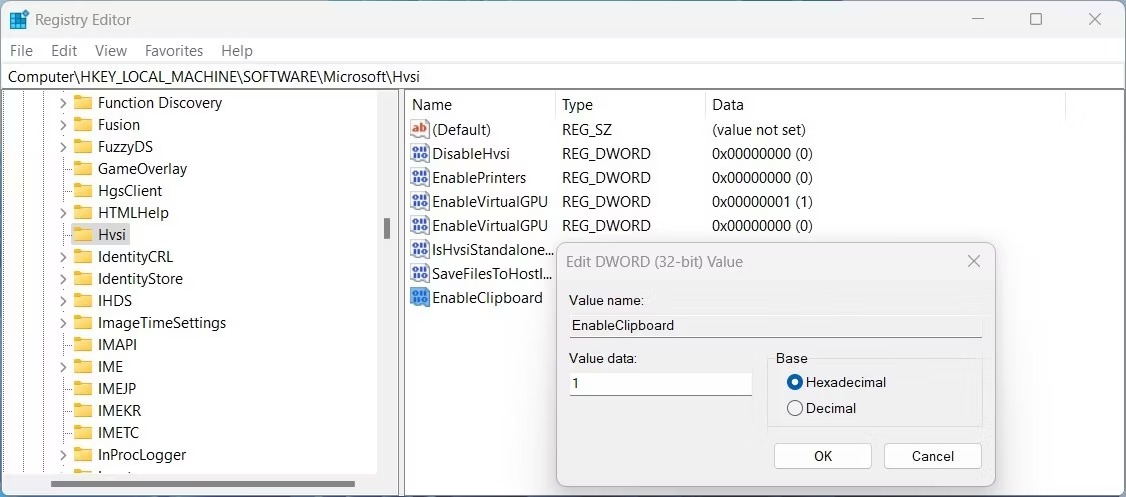The image size is (1126, 497).
Task: Expand the IdentityCRL key
Action: (63, 256)
